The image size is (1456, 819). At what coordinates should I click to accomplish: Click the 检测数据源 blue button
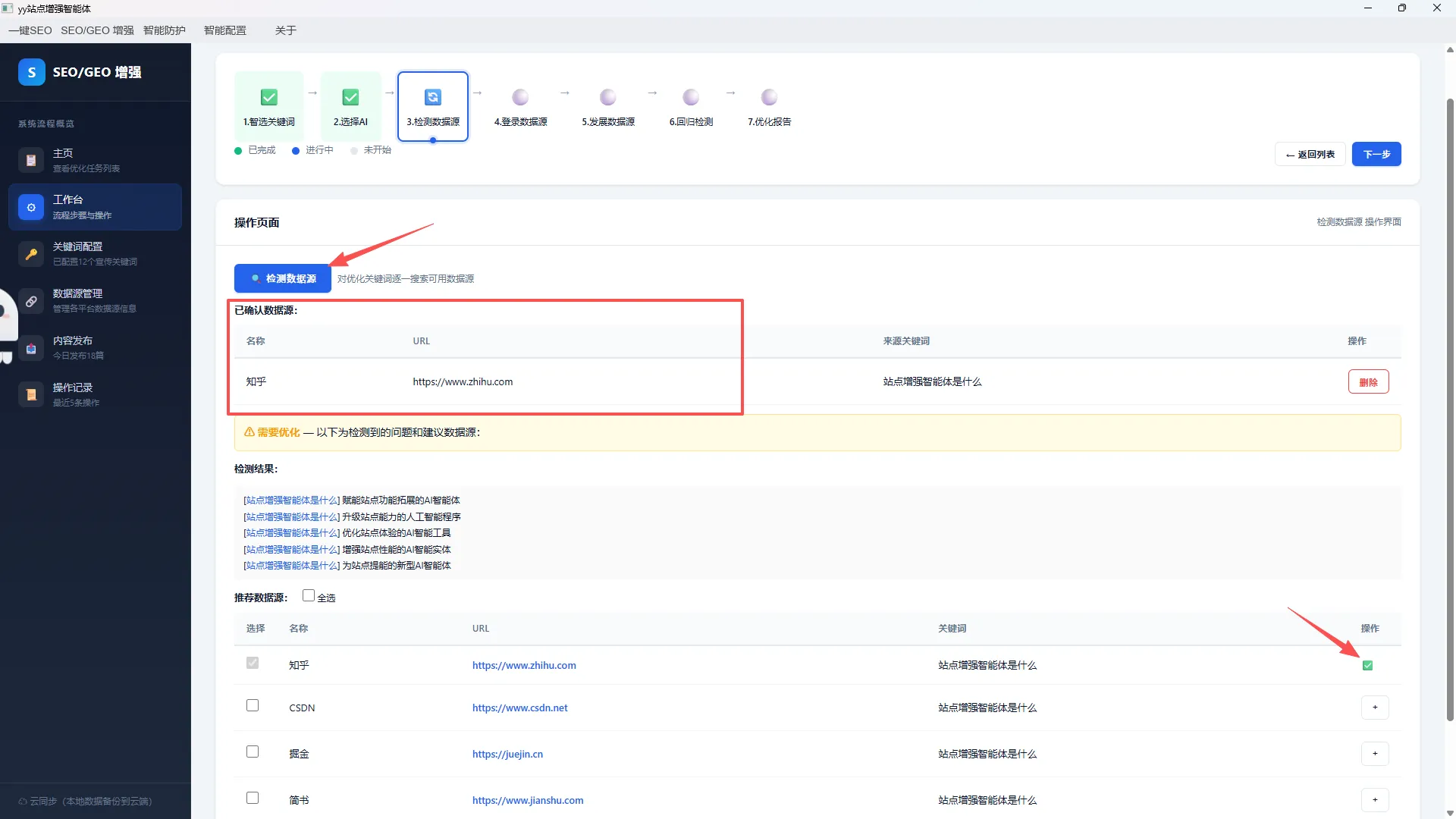tap(283, 278)
